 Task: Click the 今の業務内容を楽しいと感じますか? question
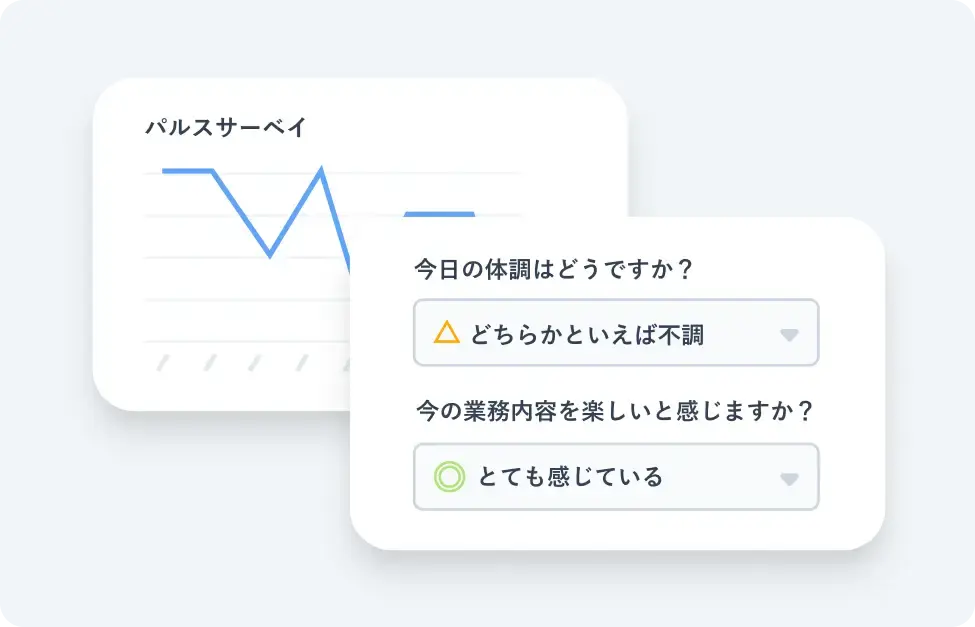coord(614,411)
